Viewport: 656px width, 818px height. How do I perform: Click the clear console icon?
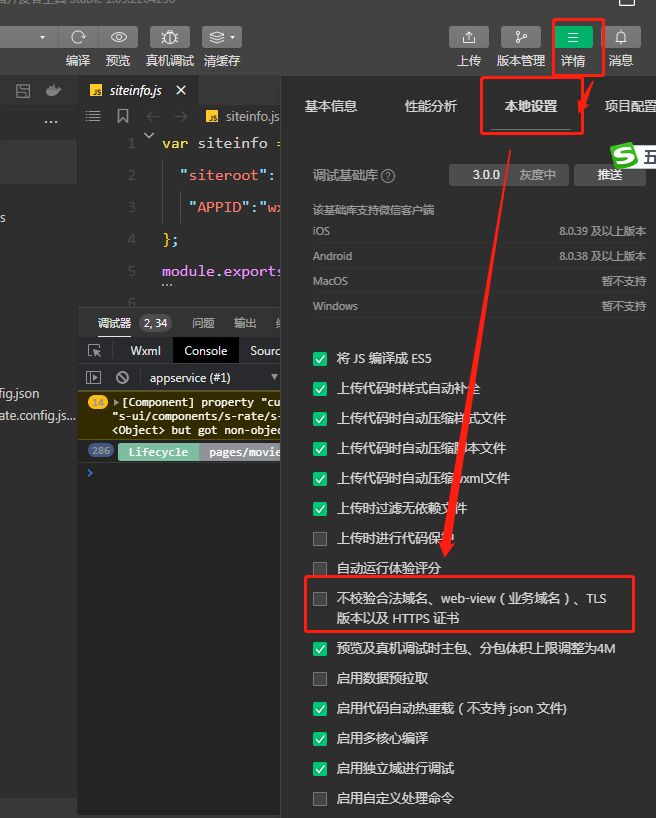click(123, 377)
